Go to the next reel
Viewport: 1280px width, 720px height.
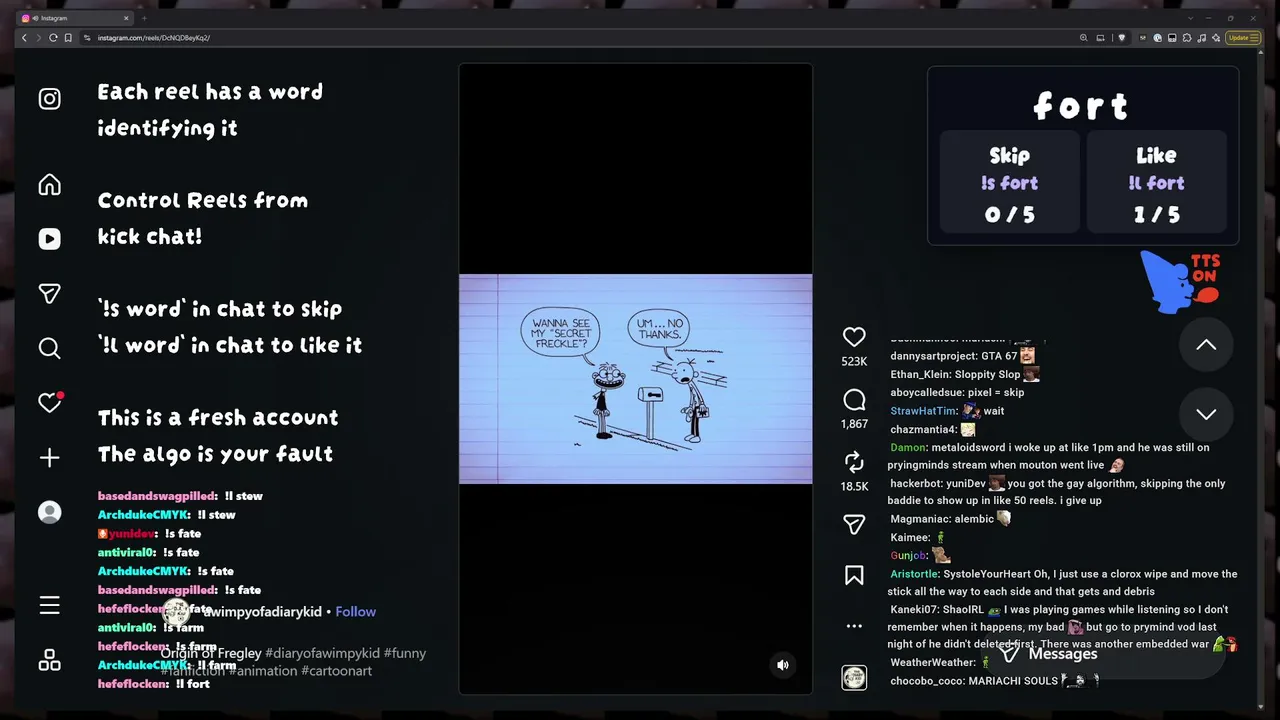click(1206, 414)
